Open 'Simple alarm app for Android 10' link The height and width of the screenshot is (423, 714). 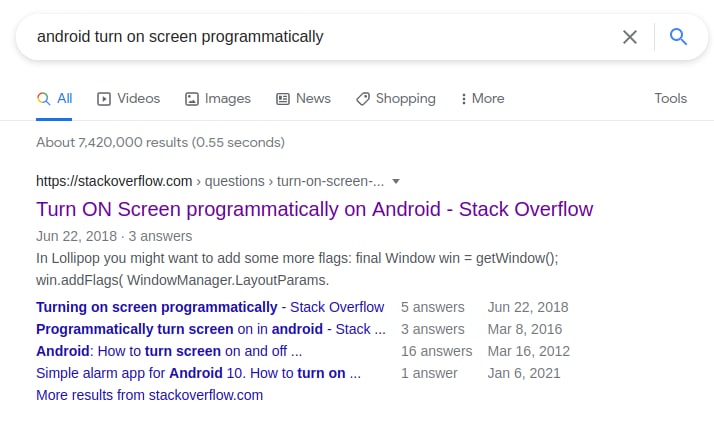(199, 373)
